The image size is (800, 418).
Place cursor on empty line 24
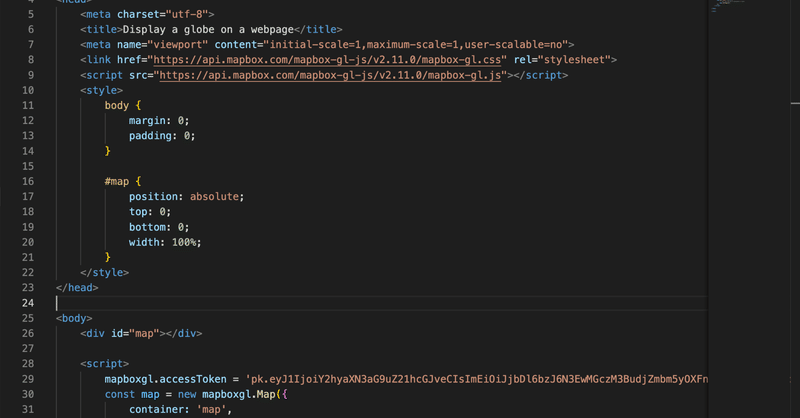(x=382, y=303)
